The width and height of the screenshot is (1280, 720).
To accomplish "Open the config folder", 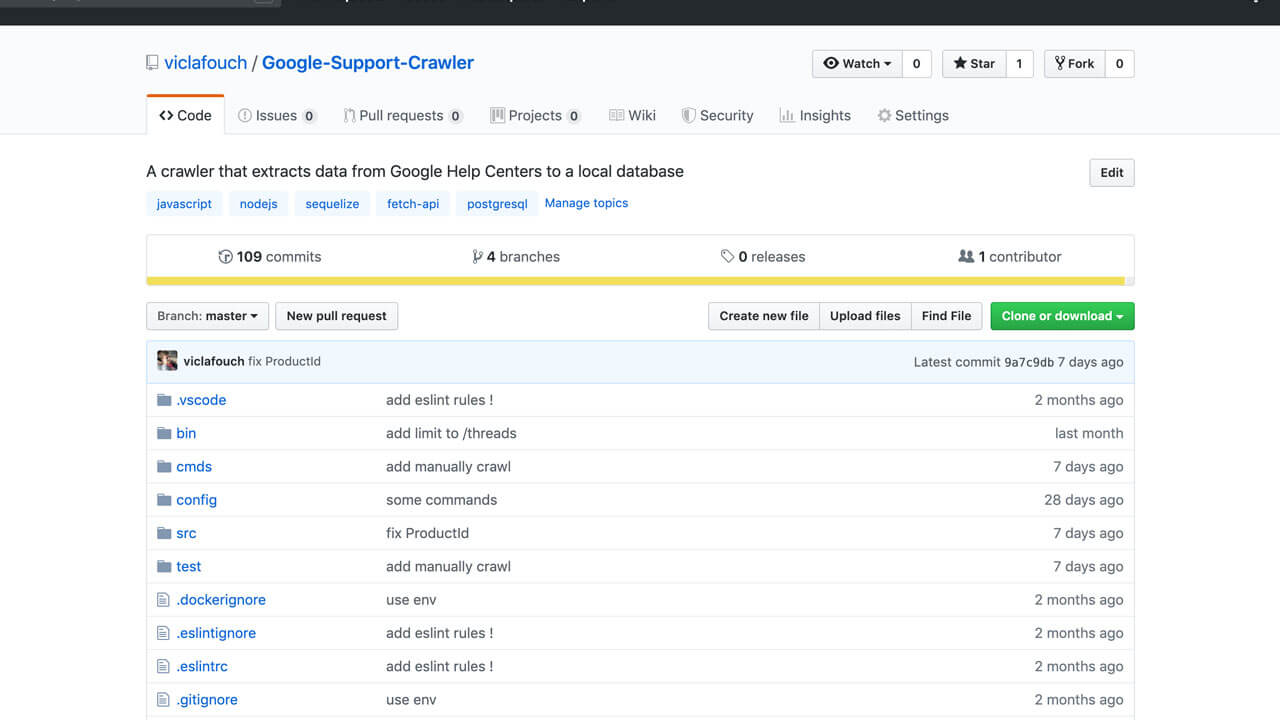I will click(197, 500).
